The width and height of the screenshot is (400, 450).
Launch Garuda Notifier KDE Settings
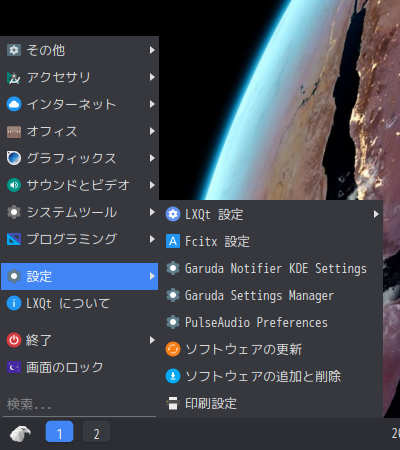[271, 268]
